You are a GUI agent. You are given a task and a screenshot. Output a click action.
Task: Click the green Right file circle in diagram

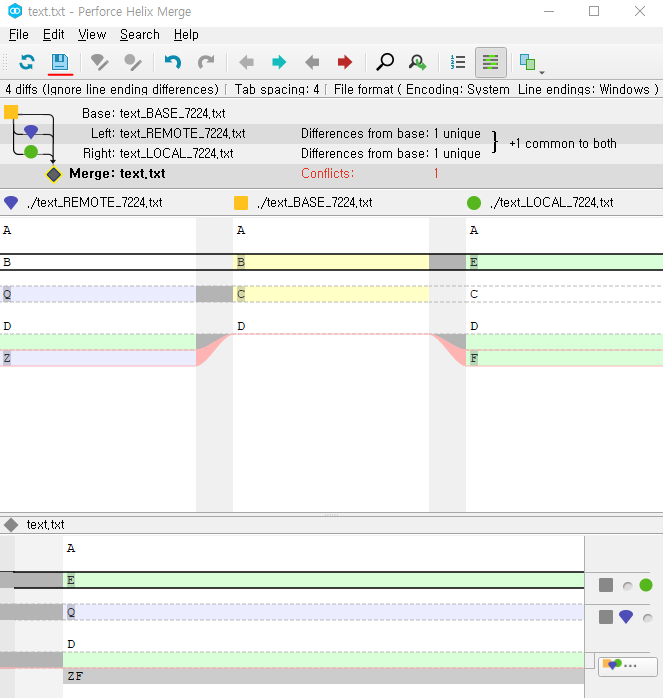[31, 152]
